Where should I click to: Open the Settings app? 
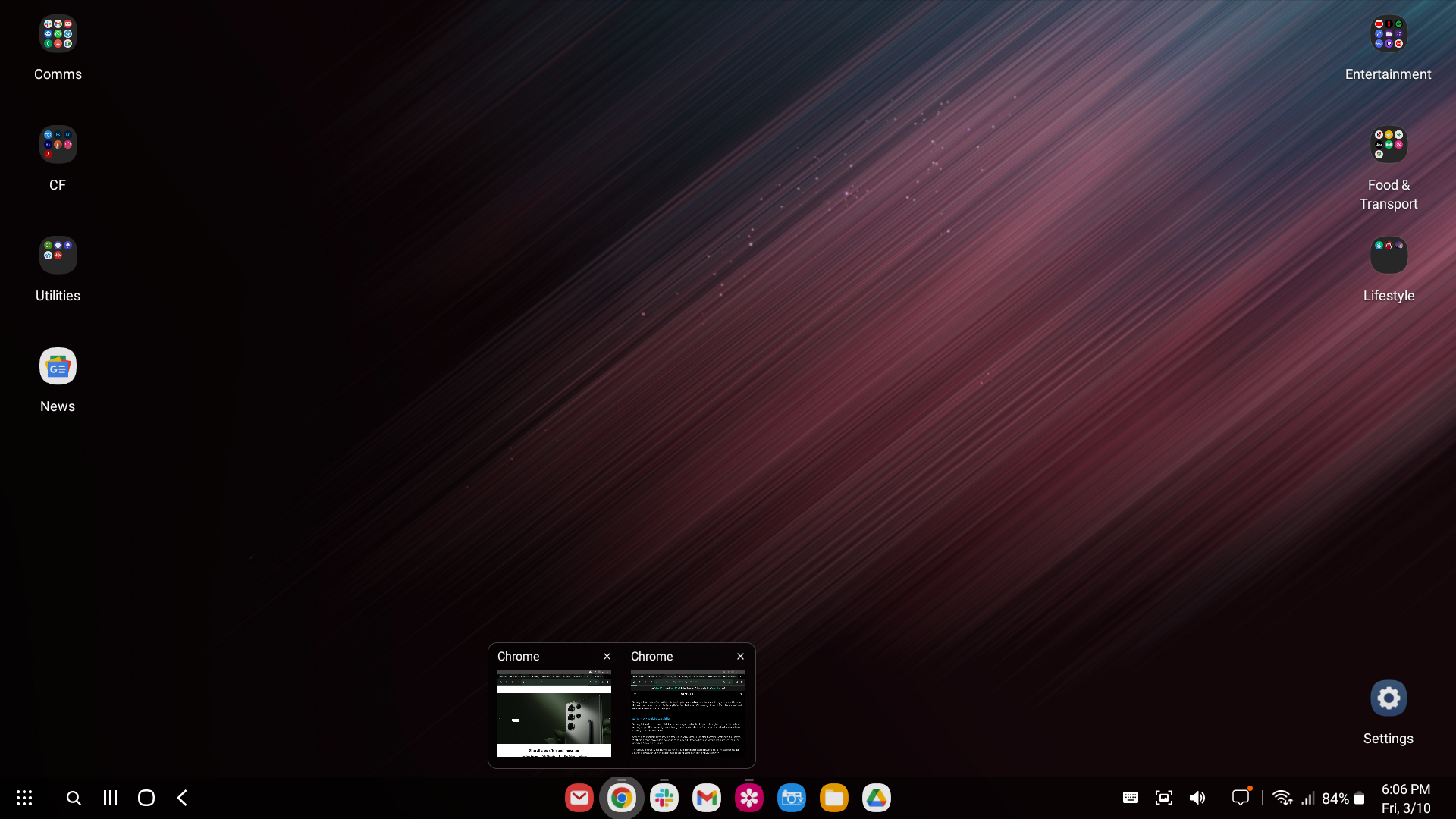[1389, 698]
